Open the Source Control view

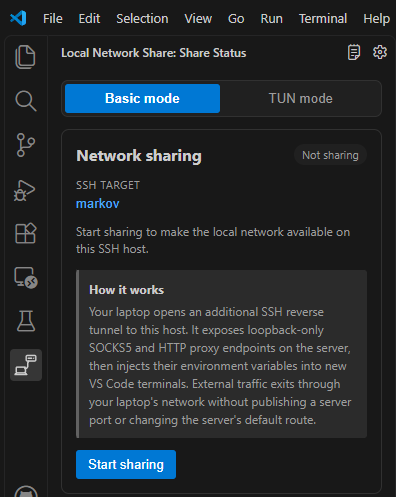(x=26, y=145)
